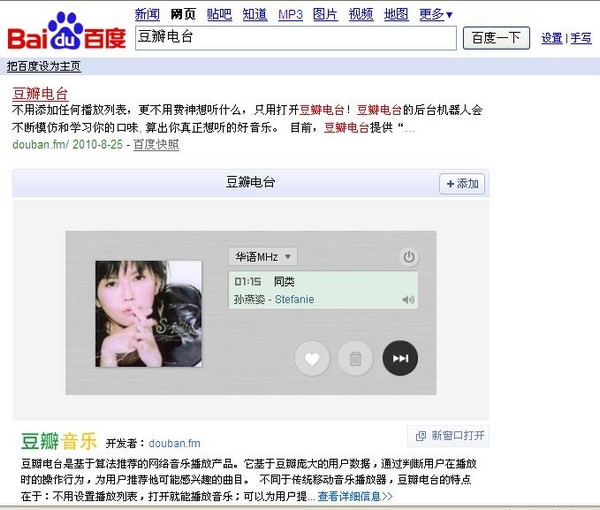This screenshot has height=510, width=600.
Task: Add the app with +添加 button
Action: [x=462, y=184]
